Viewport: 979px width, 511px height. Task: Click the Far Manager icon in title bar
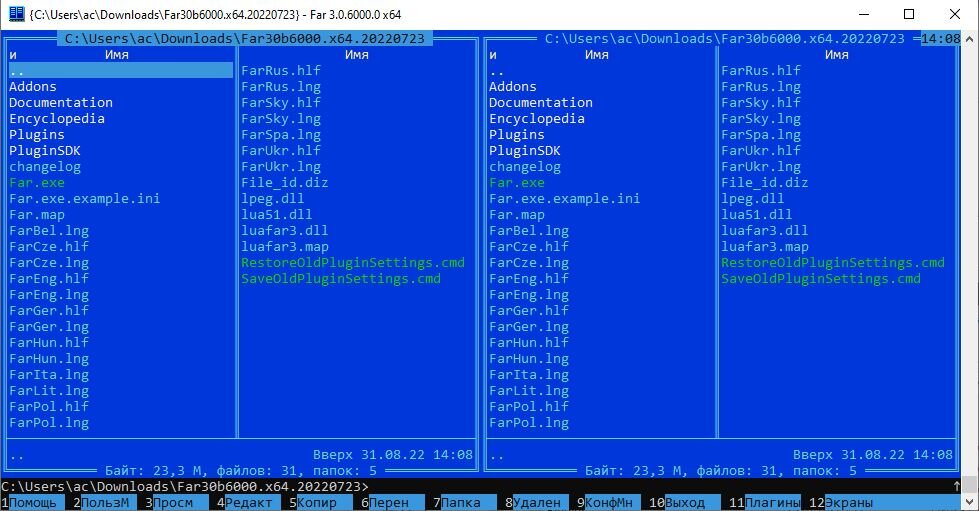[16, 14]
